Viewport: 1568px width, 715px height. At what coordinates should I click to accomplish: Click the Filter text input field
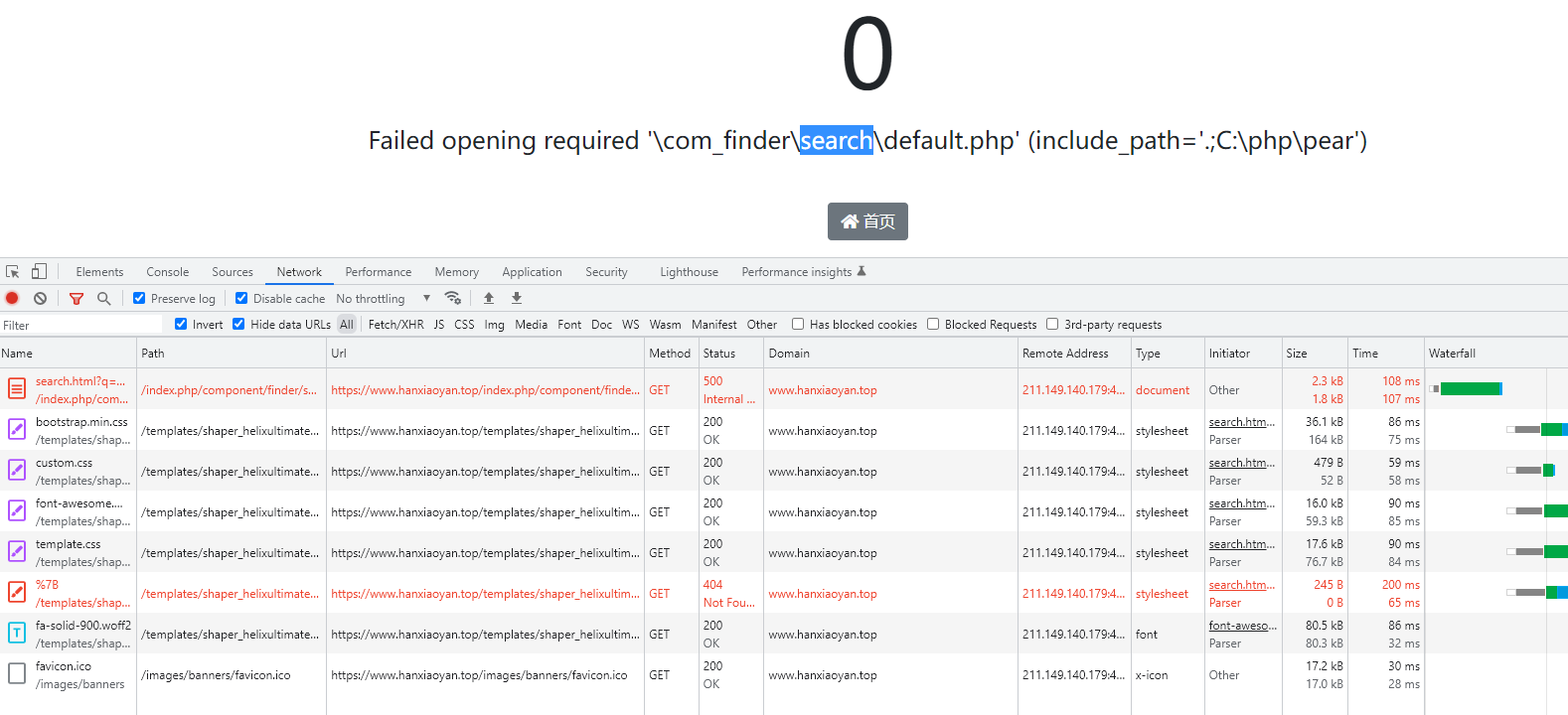[x=81, y=325]
